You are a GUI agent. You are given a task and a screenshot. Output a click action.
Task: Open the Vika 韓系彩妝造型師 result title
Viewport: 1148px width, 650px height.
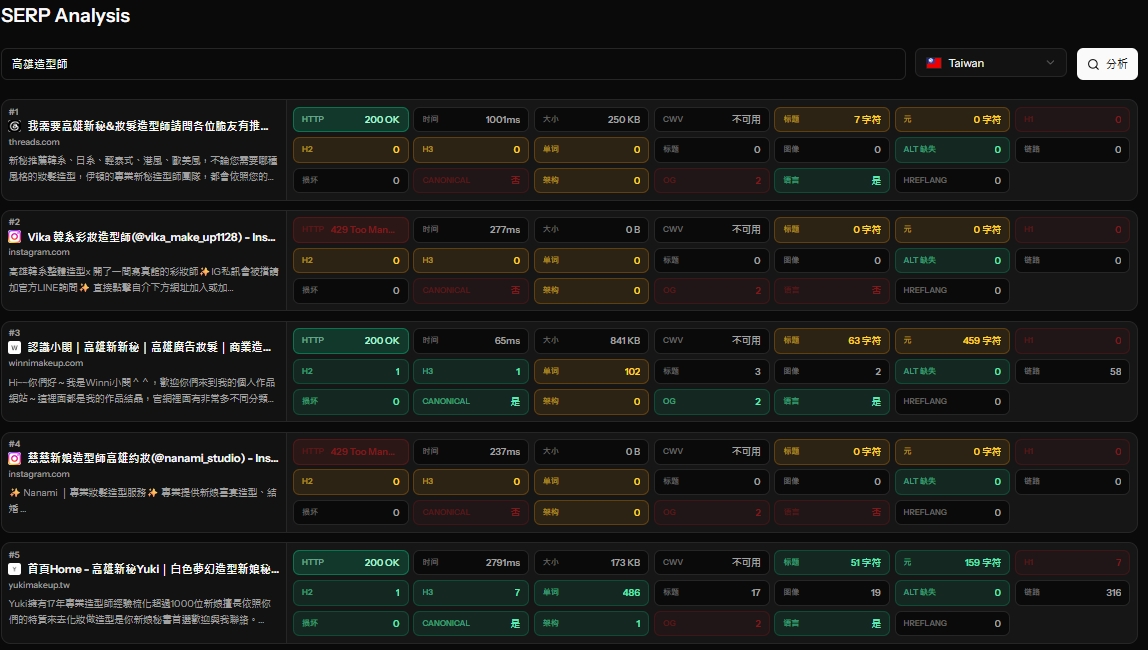(x=152, y=236)
